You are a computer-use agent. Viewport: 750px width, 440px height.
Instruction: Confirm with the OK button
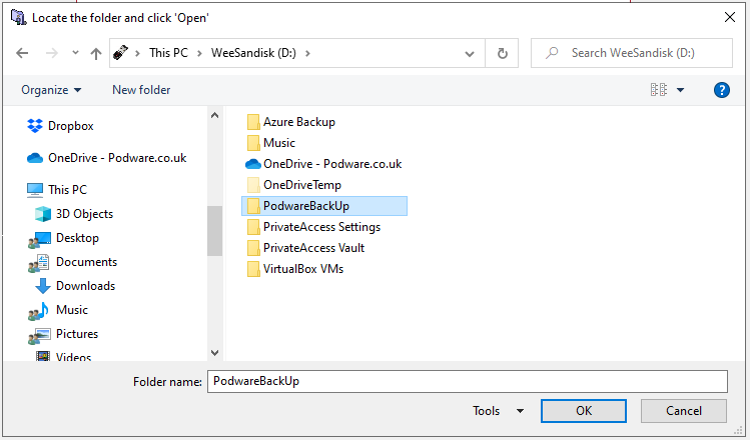[x=584, y=411]
